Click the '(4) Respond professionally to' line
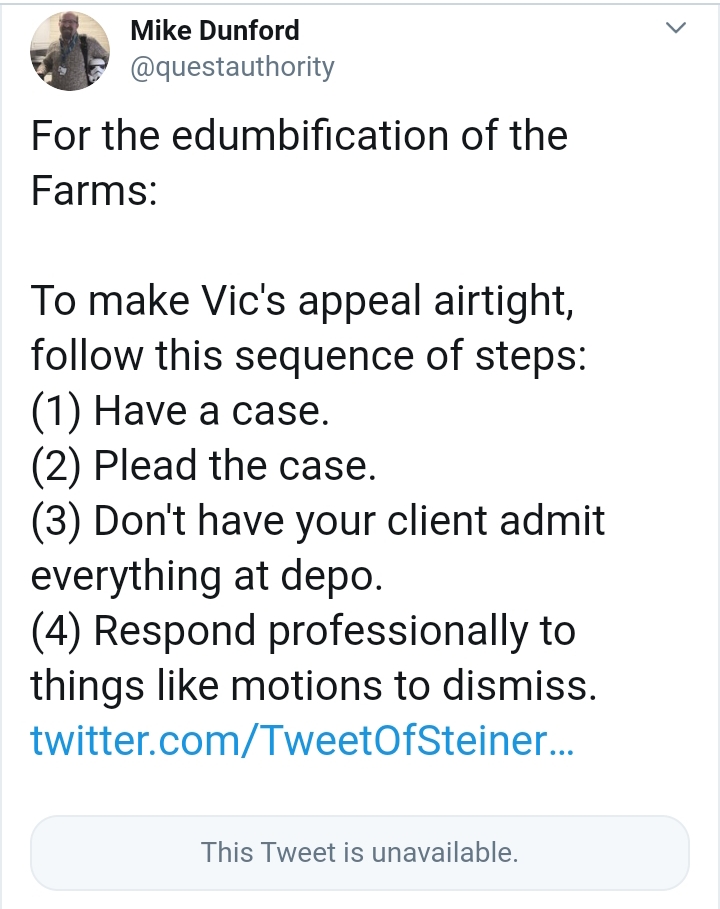 303,631
